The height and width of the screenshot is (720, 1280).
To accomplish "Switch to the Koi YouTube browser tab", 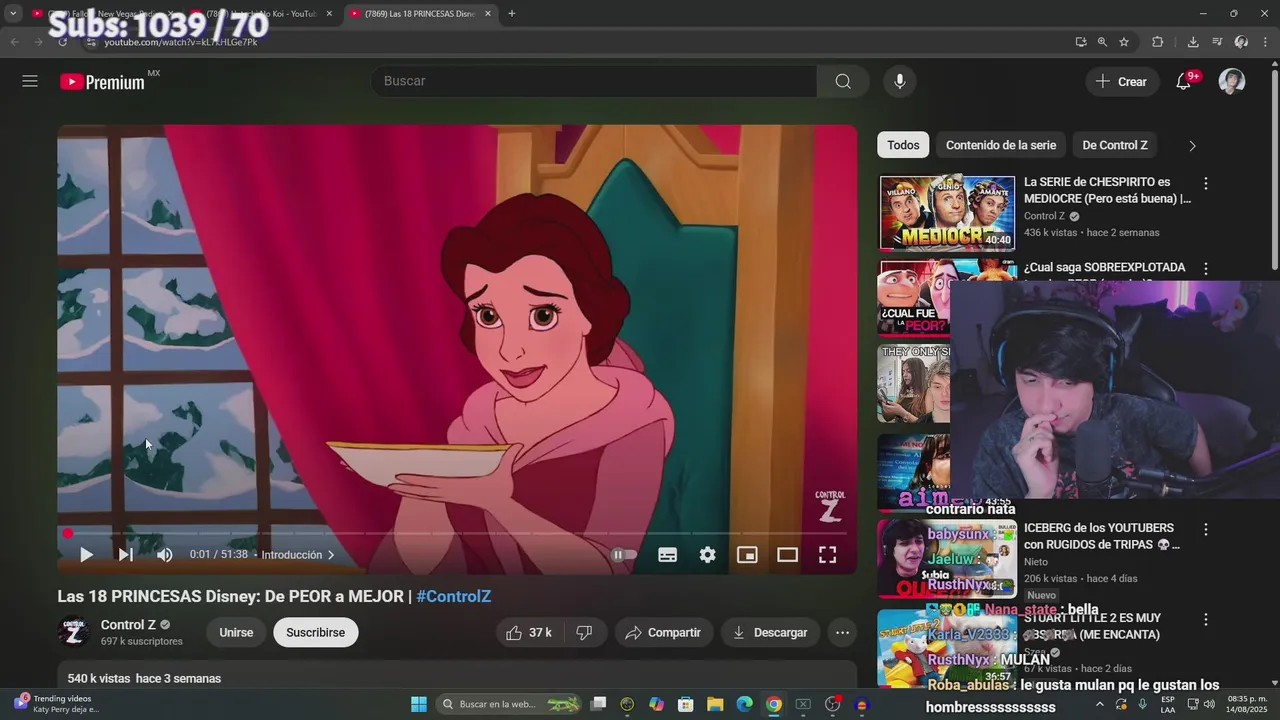I will click(263, 14).
